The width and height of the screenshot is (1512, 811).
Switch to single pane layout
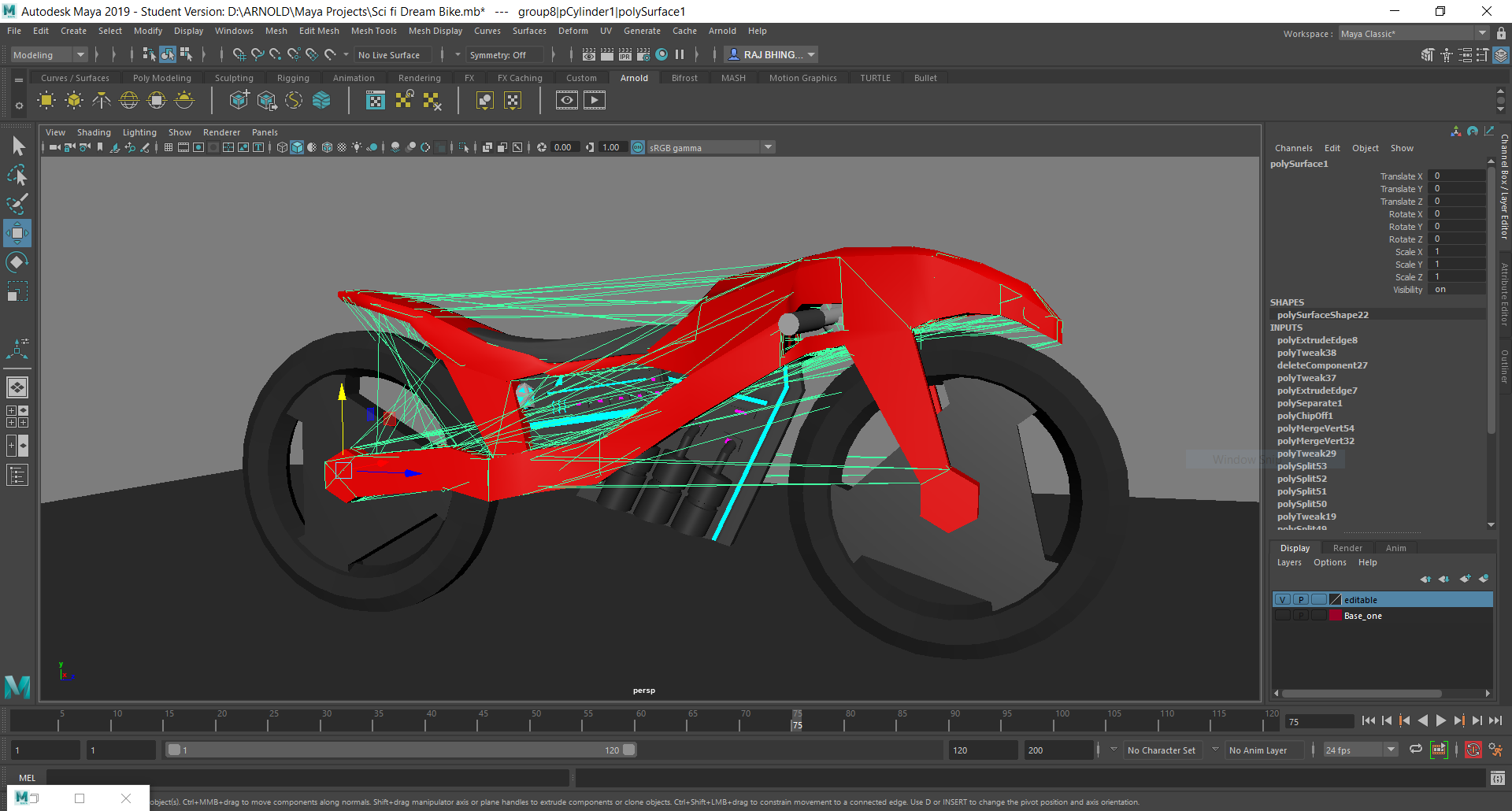[x=17, y=387]
